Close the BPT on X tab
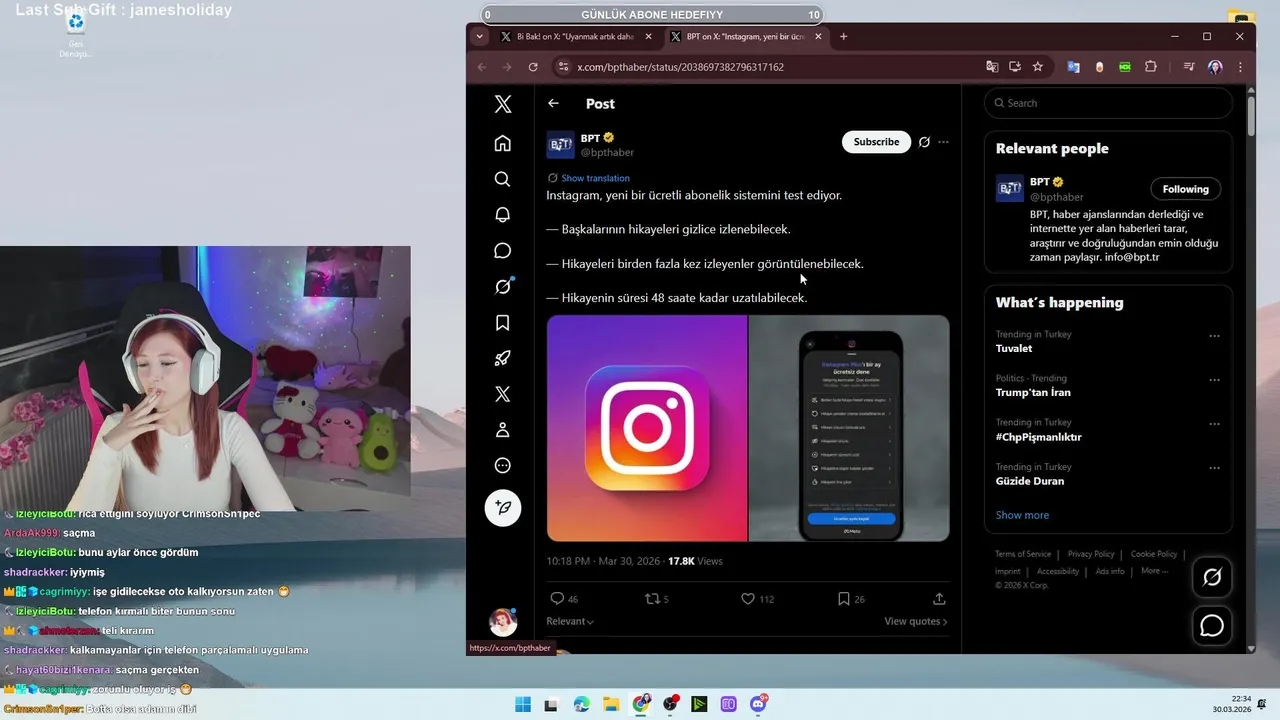Image resolution: width=1280 pixels, height=720 pixels. coord(818,37)
